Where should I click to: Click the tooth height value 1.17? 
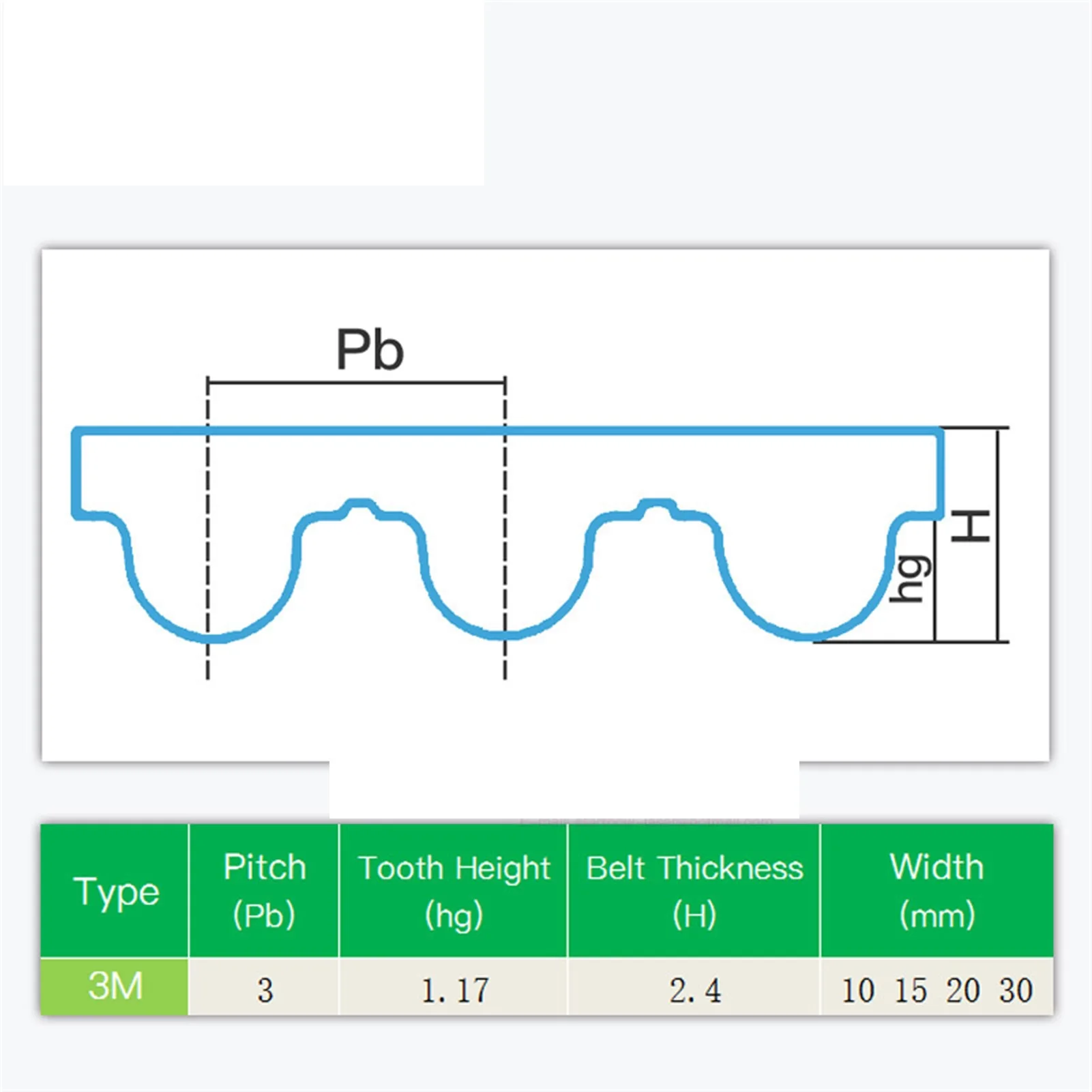pos(455,990)
